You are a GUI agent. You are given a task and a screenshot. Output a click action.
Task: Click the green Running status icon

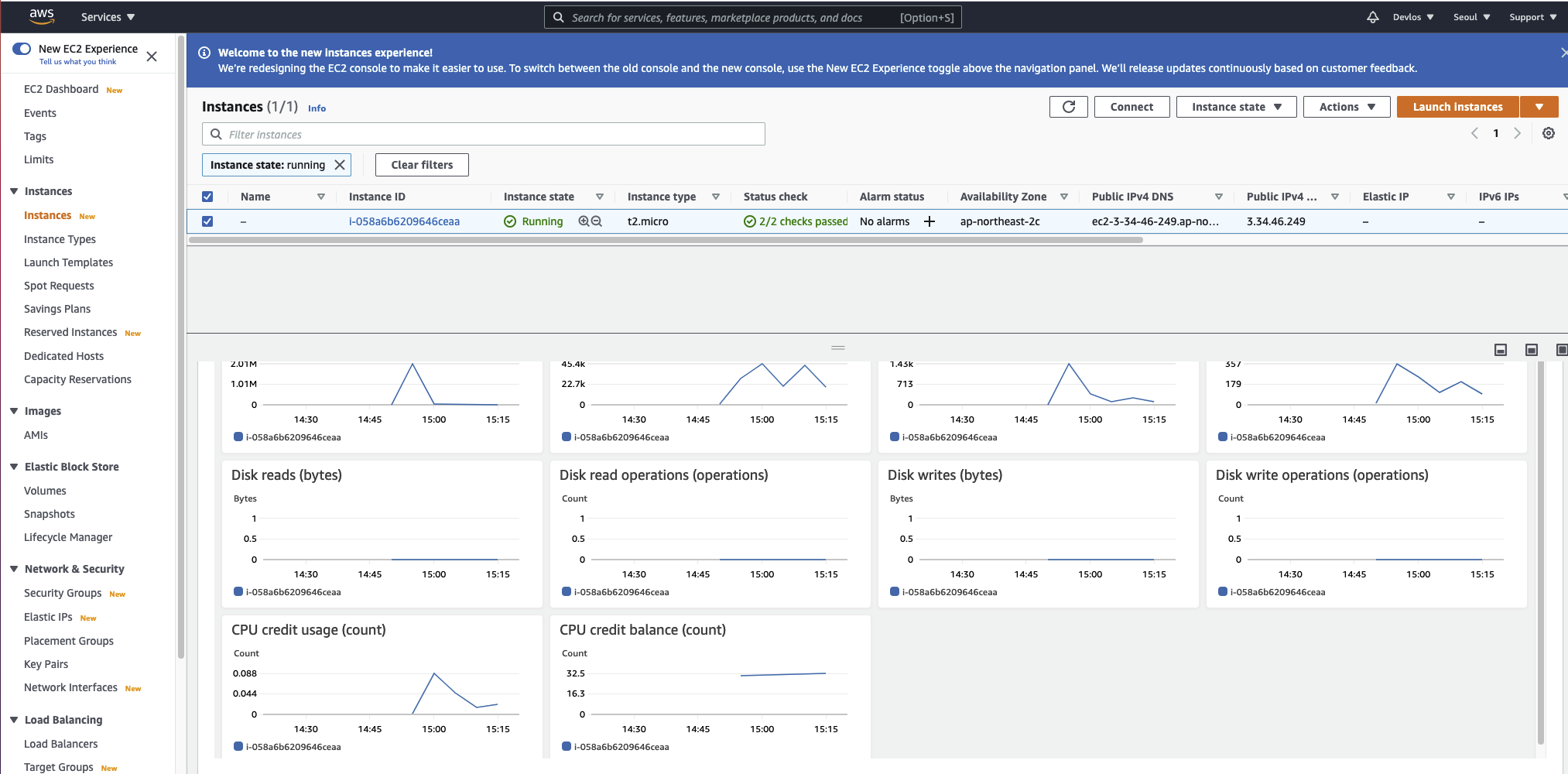click(x=510, y=221)
